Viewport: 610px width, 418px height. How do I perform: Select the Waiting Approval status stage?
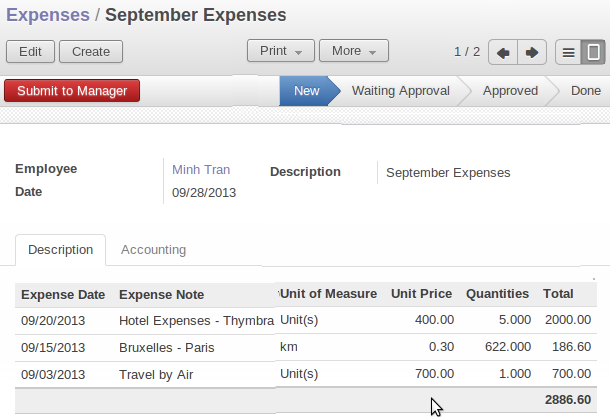click(x=400, y=91)
